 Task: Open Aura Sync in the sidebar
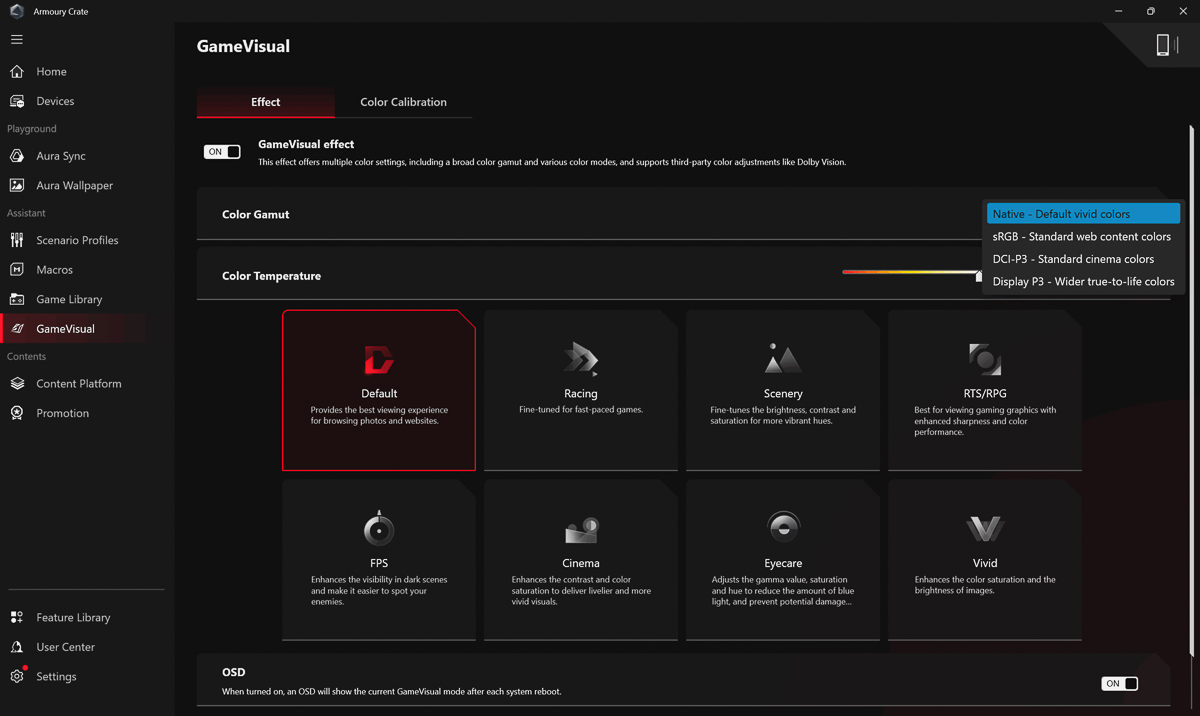[61, 156]
